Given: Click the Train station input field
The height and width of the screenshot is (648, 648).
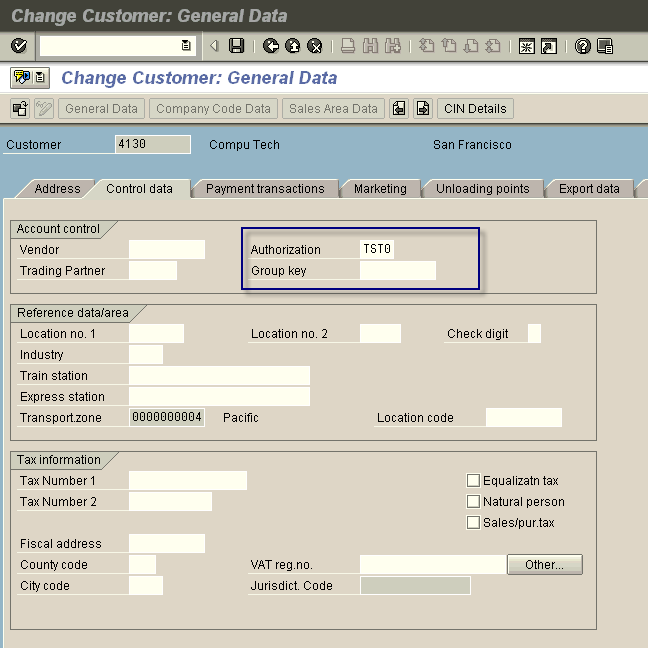Looking at the screenshot, I should (219, 376).
